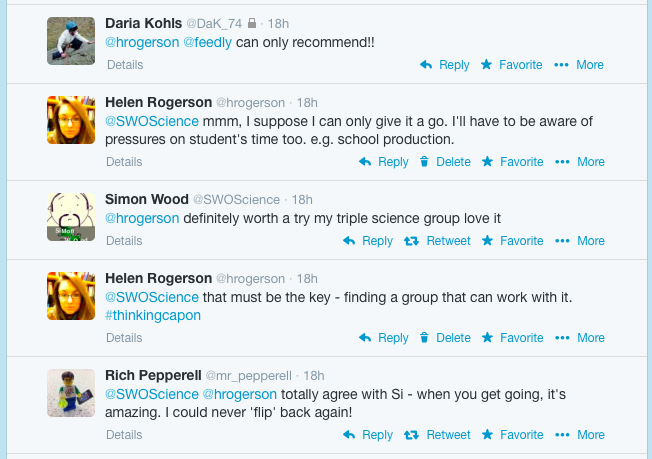Open Simon Wood's profile name
Screen dimensions: 652x459
point(146,199)
